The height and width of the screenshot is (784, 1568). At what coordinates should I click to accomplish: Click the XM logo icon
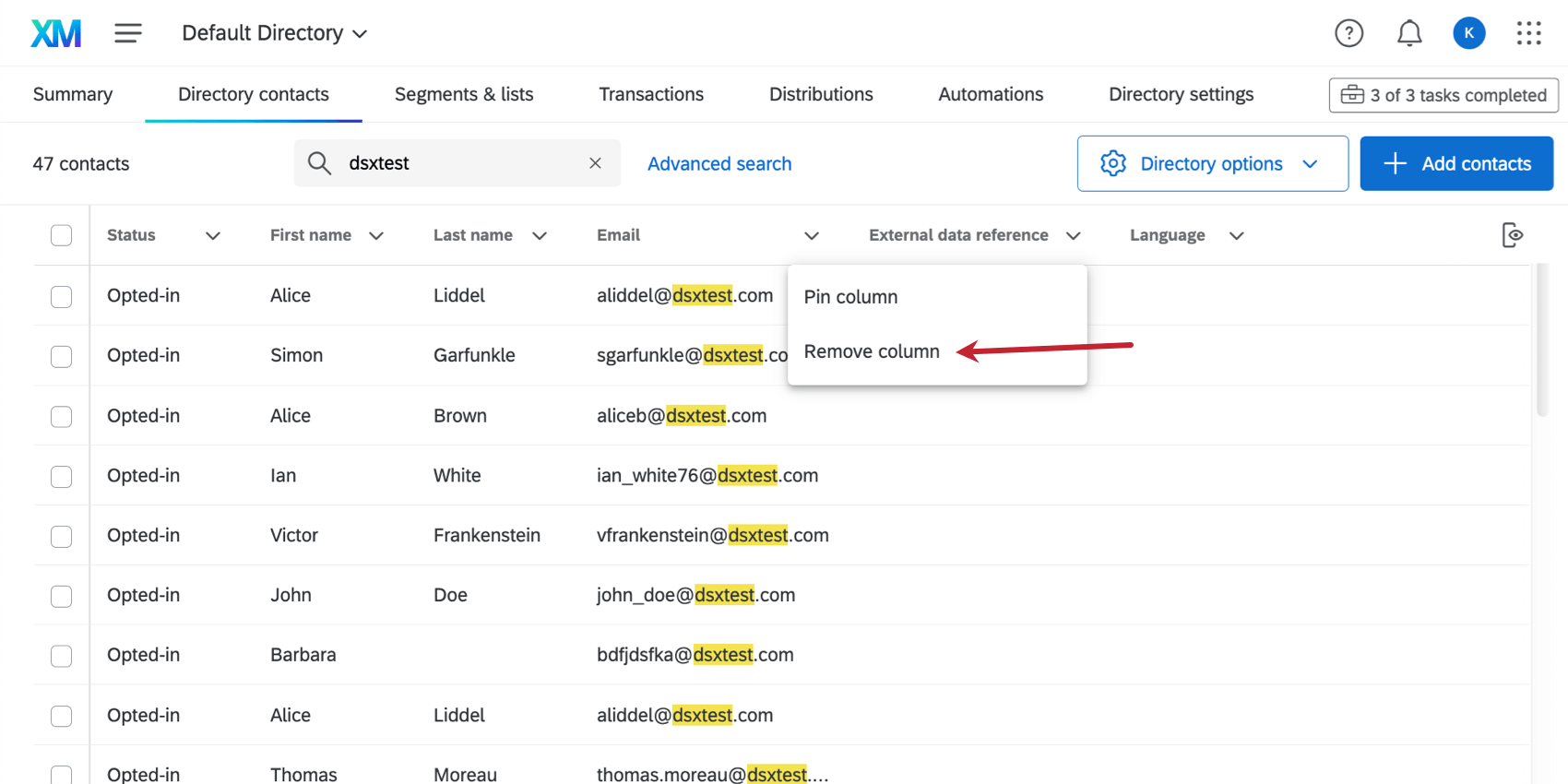tap(56, 33)
